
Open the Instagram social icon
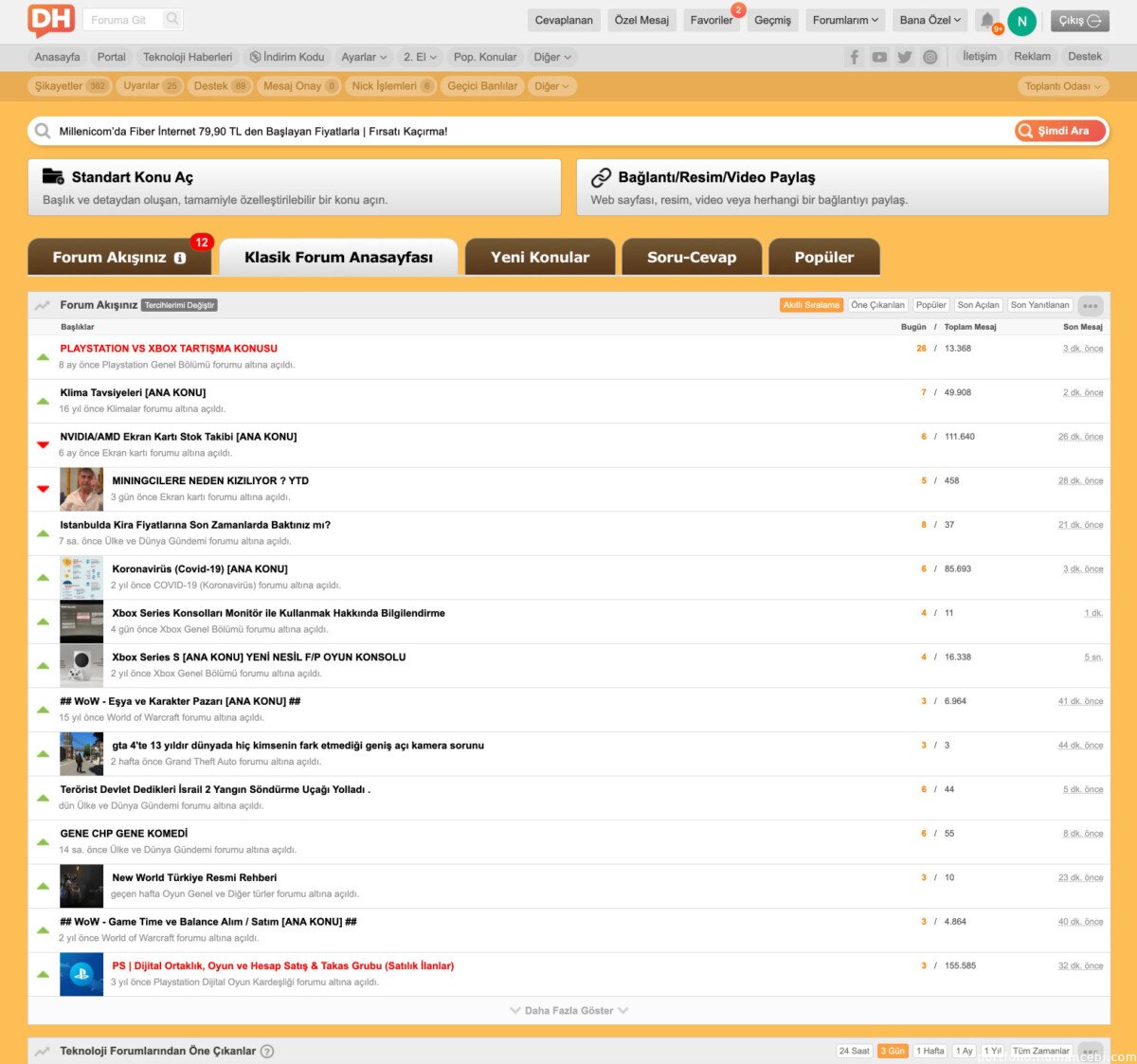click(930, 57)
